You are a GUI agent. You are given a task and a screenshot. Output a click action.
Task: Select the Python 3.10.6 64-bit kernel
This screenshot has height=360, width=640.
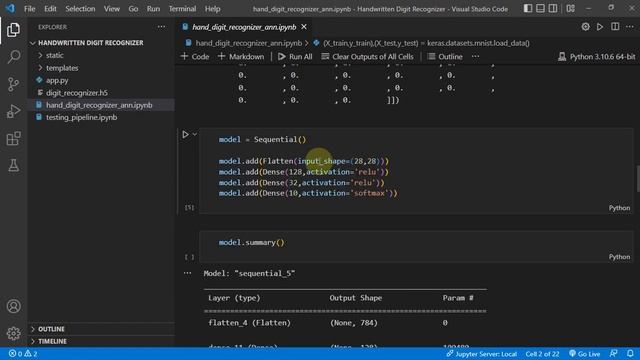coord(596,57)
